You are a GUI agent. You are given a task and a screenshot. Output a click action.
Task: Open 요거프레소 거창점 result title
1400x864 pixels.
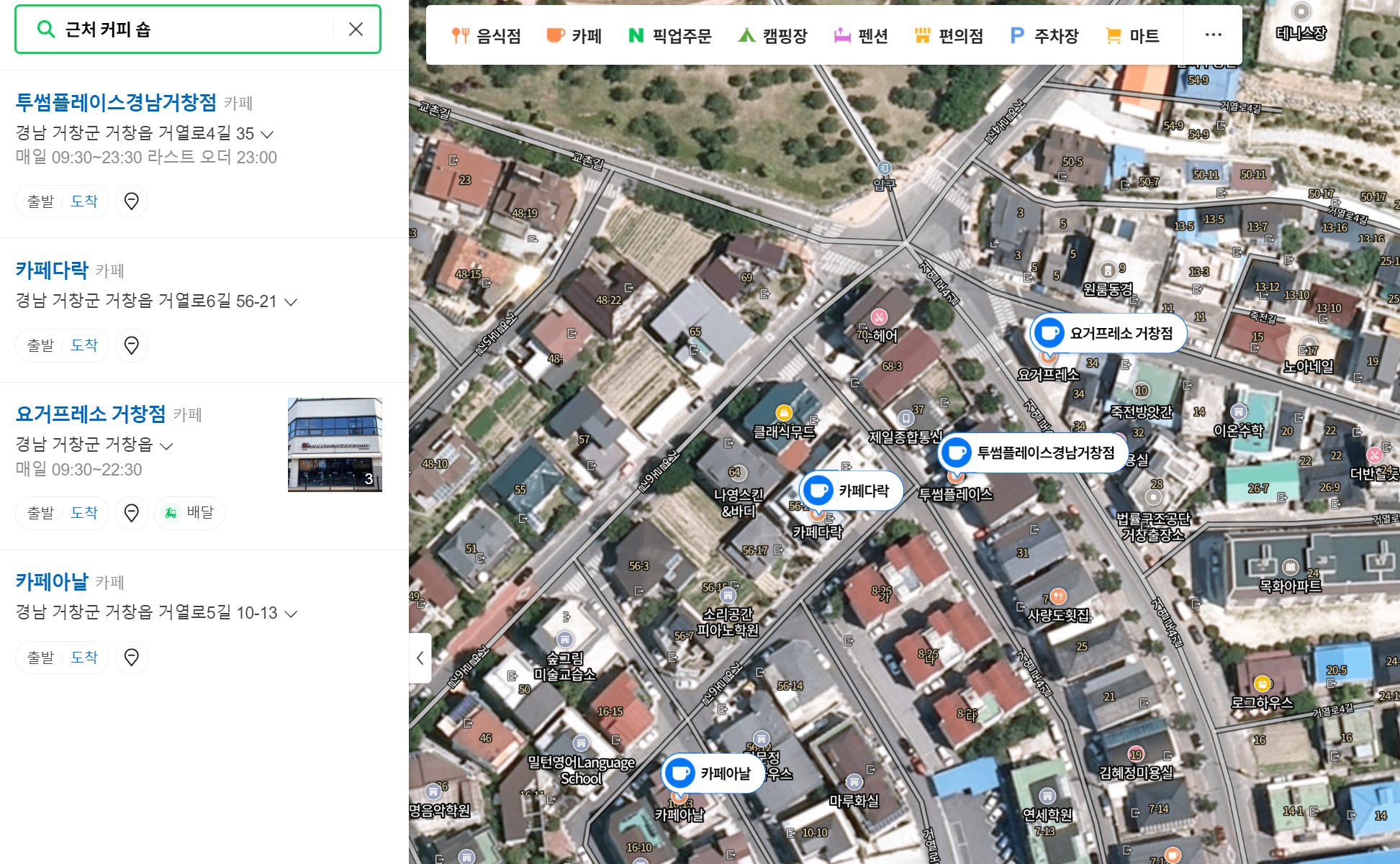tap(91, 414)
